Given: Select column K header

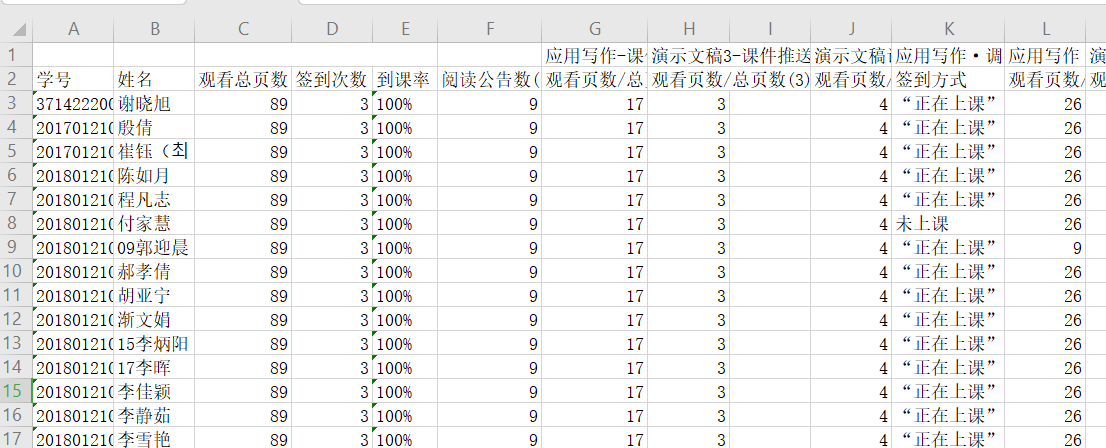Looking at the screenshot, I should (x=947, y=29).
